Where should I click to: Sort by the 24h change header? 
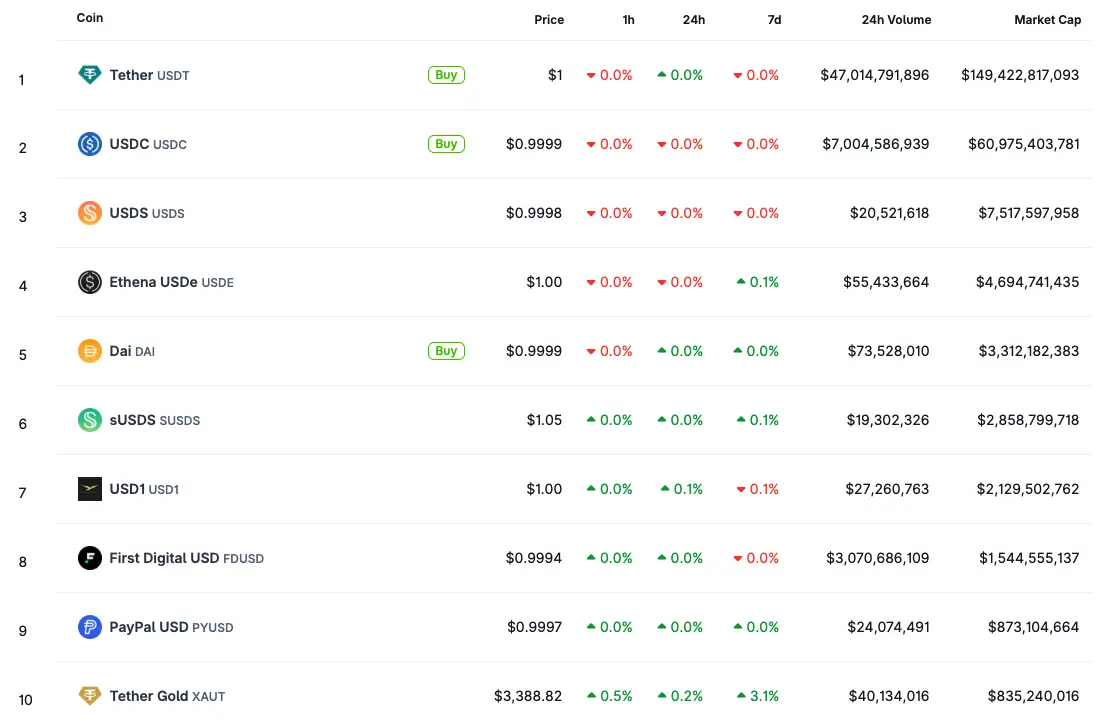[x=693, y=20]
